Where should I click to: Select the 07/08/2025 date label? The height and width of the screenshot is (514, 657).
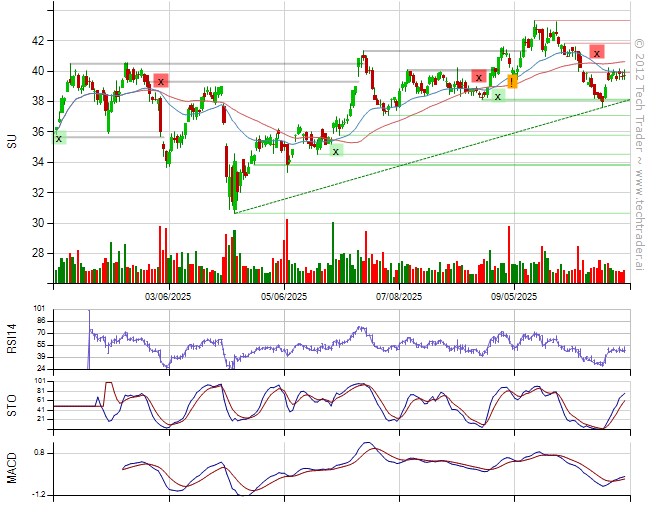[399, 297]
